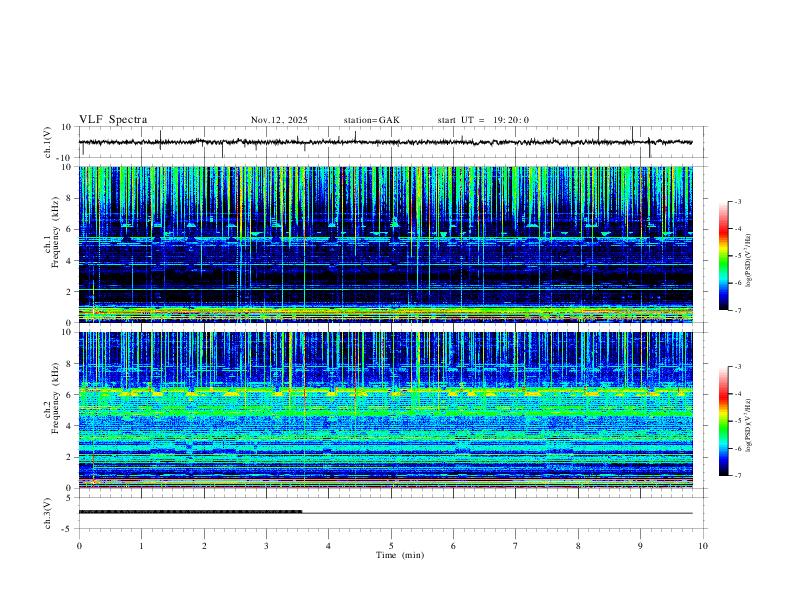Click '-7' on the ch.2 color scale
This screenshot has height=612, width=792.
737,476
